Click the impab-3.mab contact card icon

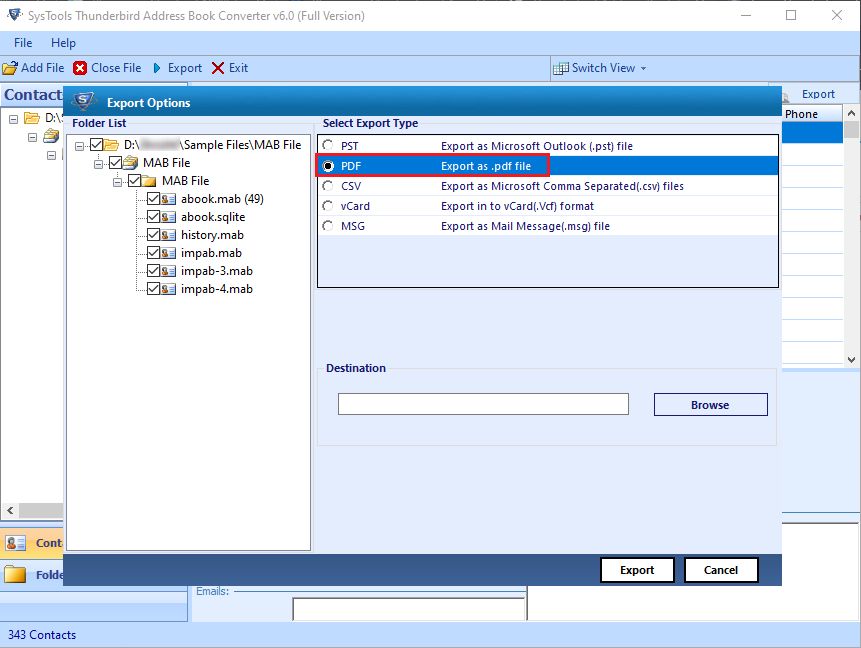click(x=169, y=271)
